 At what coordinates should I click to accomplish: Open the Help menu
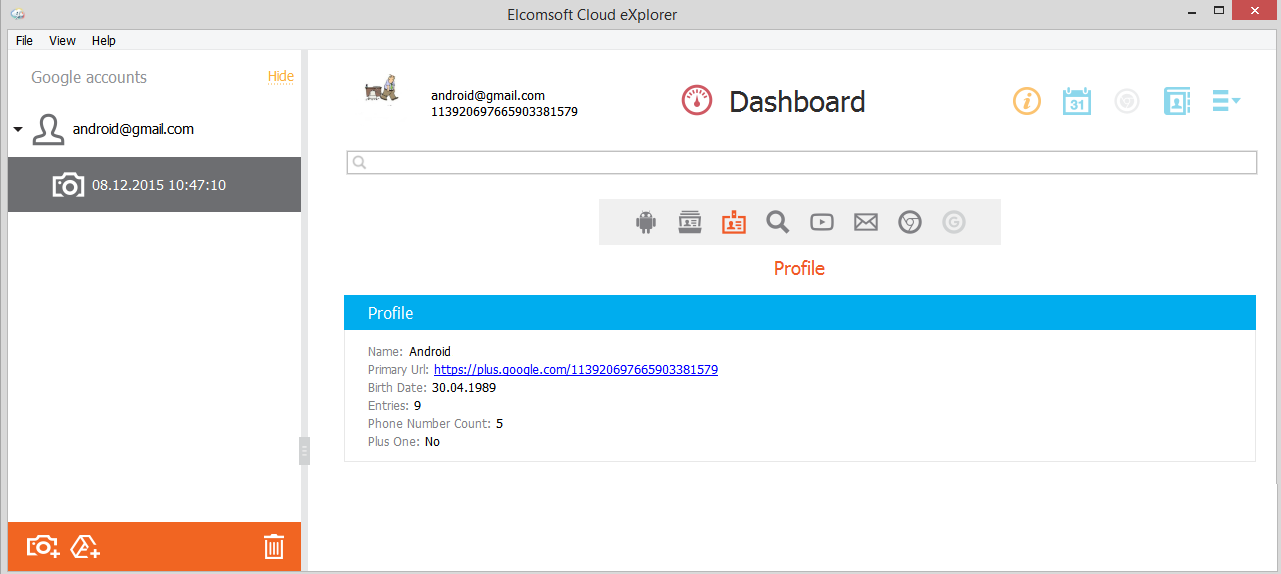click(x=104, y=41)
